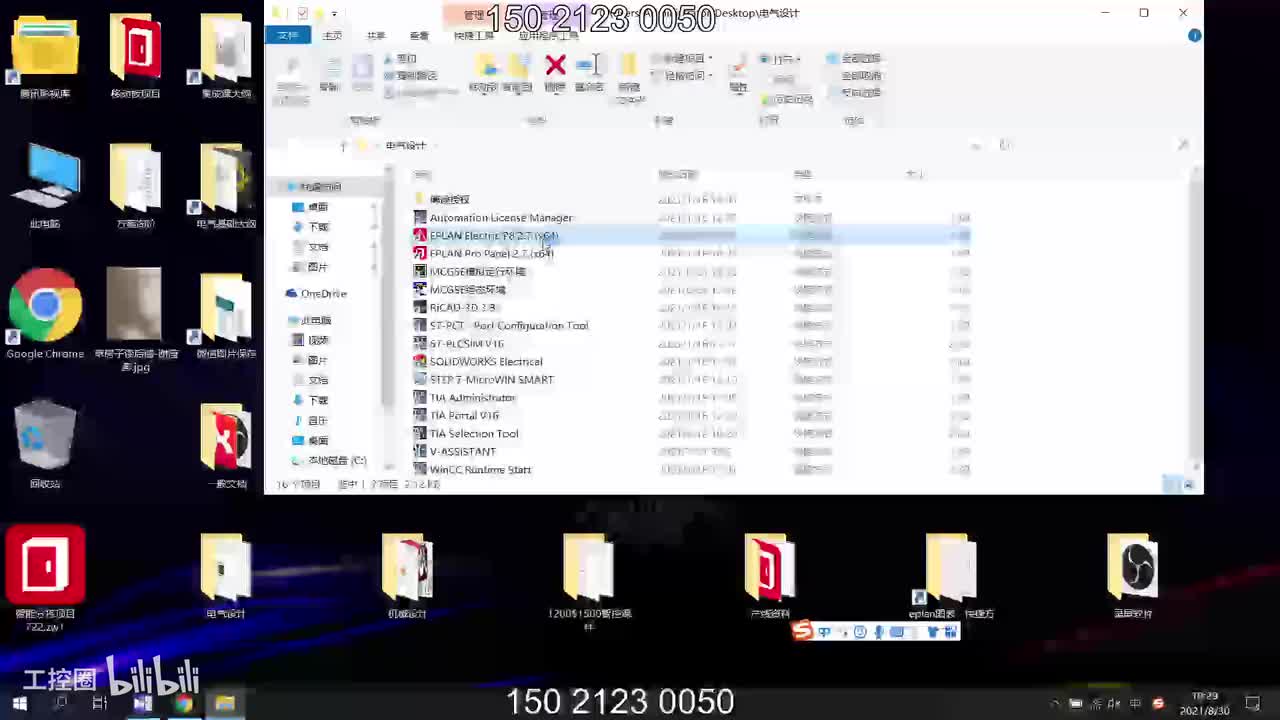Image resolution: width=1280 pixels, height=720 pixels.
Task: Select the TIA Portal V16 shortcut icon
Action: coord(420,416)
